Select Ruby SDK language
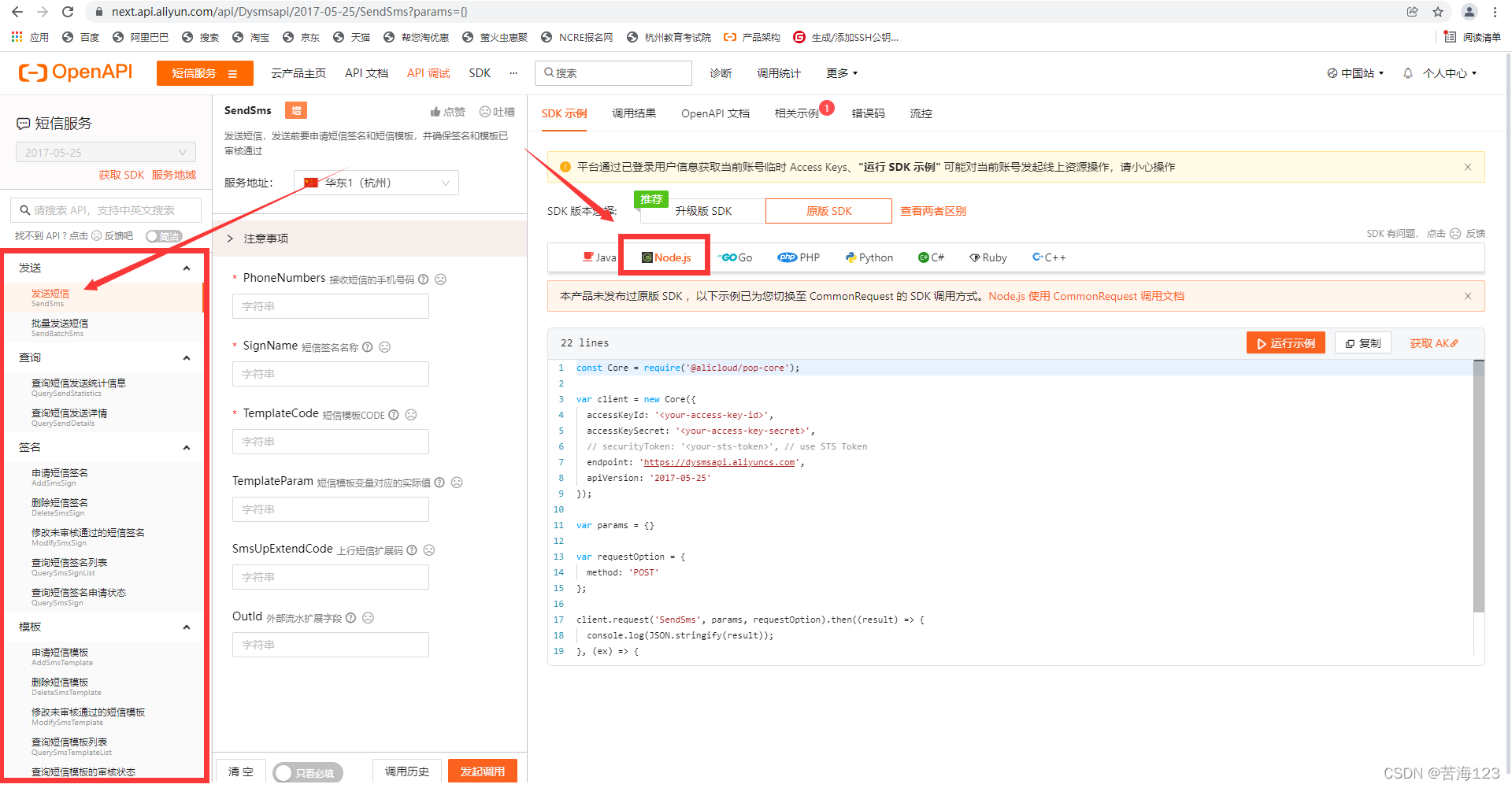 point(988,257)
